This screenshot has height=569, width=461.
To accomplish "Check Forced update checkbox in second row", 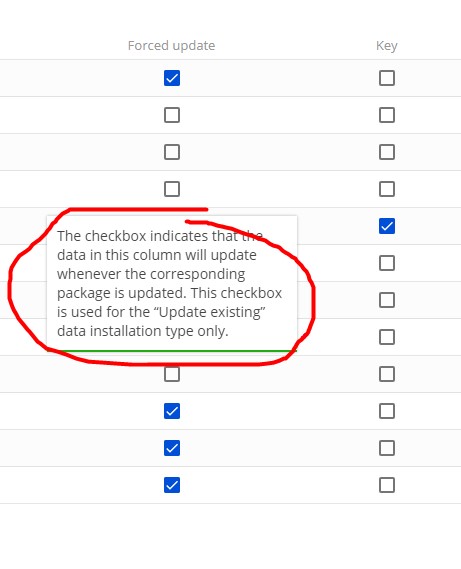I will tap(172, 115).
